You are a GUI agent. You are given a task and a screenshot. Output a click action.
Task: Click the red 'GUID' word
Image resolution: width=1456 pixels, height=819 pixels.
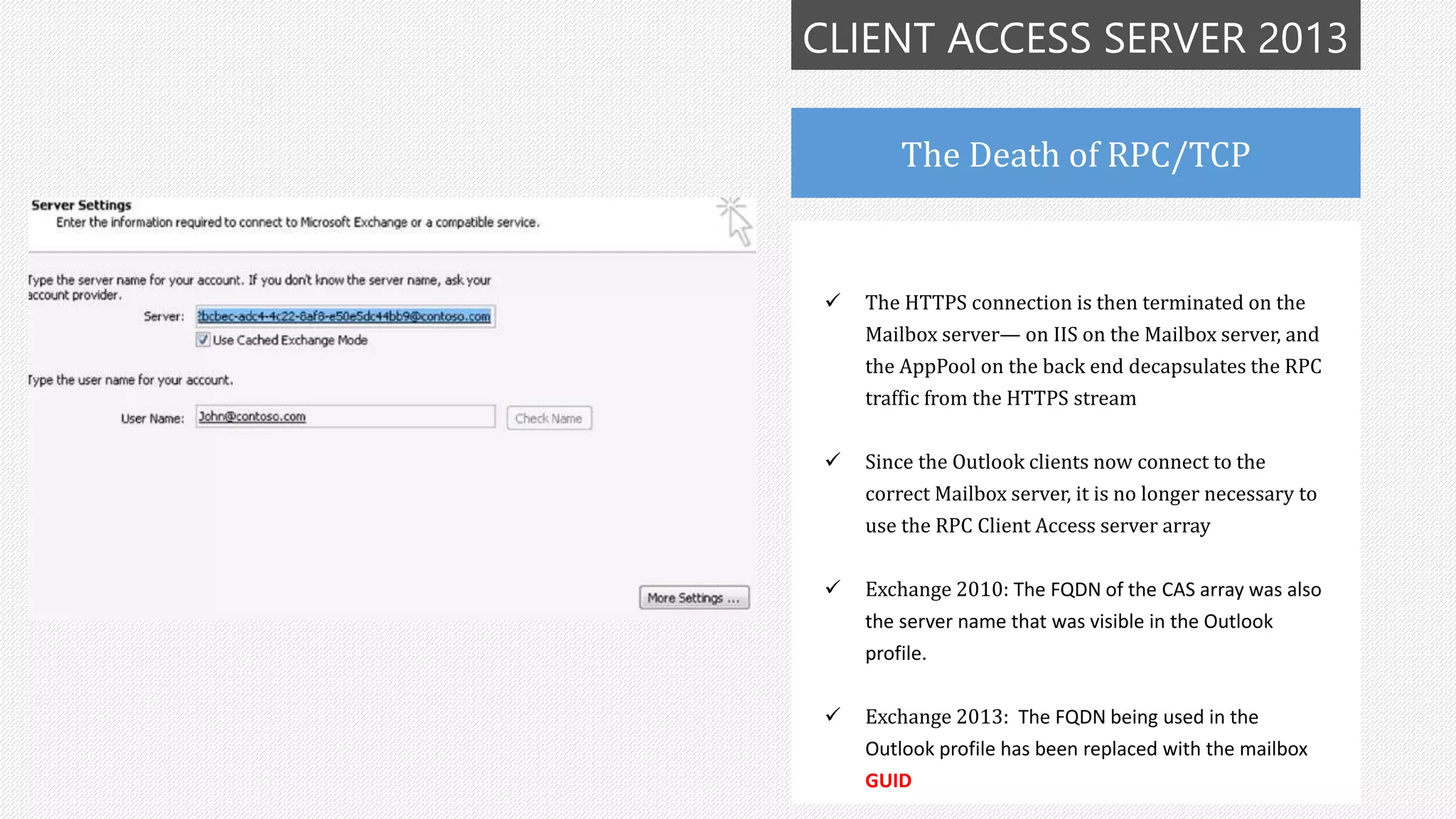[x=888, y=781]
